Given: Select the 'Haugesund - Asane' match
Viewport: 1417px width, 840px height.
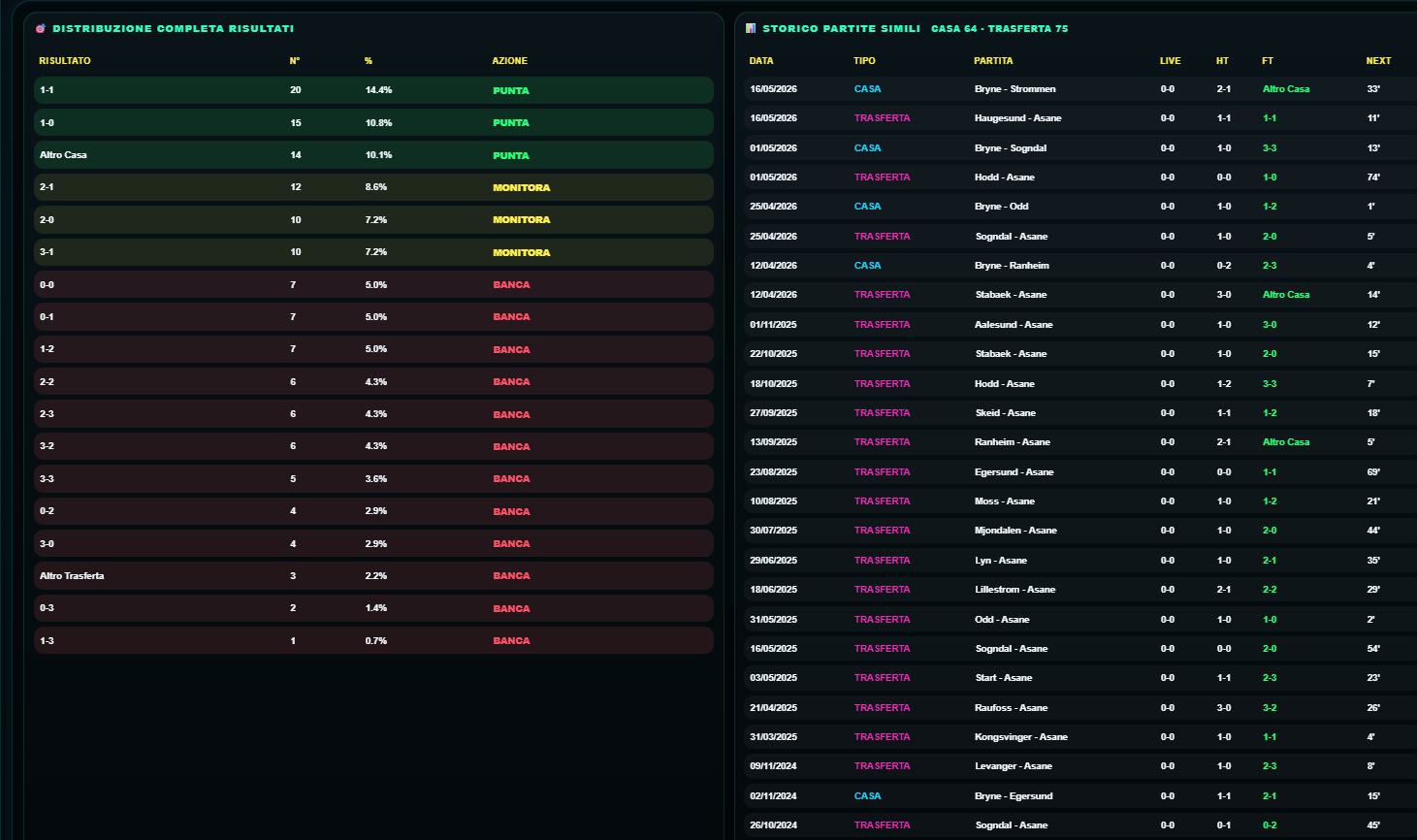Looking at the screenshot, I should point(1017,118).
